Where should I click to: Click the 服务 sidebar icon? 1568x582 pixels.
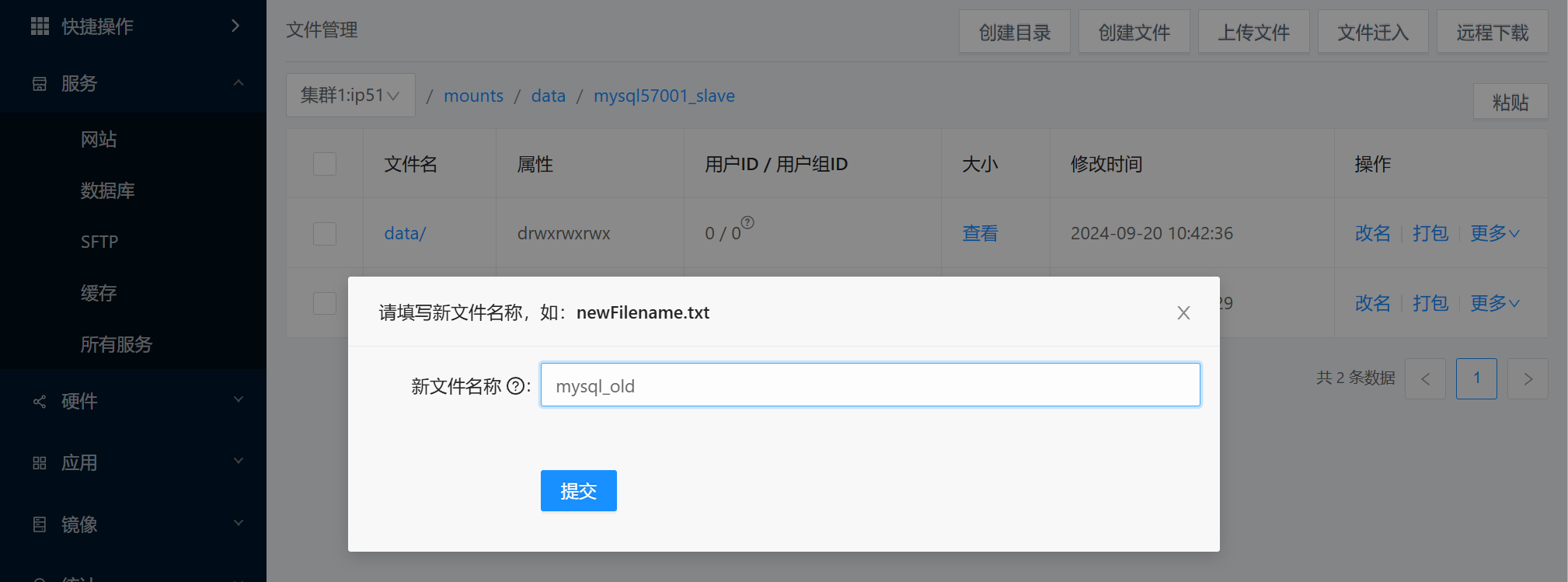click(40, 84)
